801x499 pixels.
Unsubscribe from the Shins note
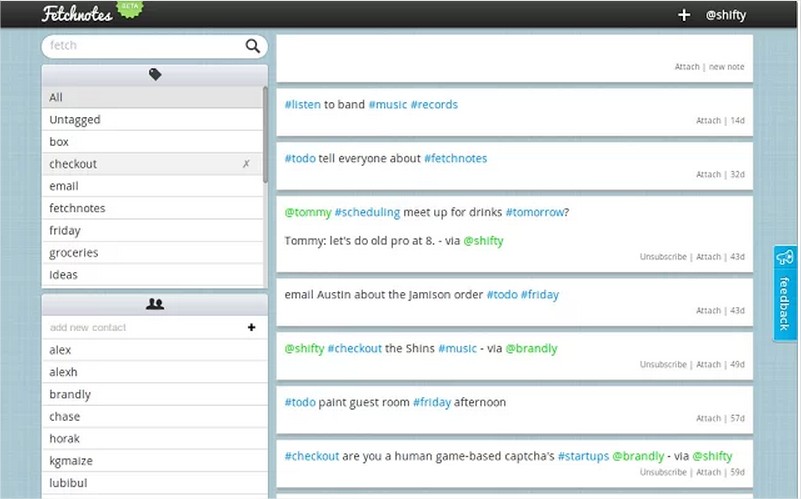663,365
